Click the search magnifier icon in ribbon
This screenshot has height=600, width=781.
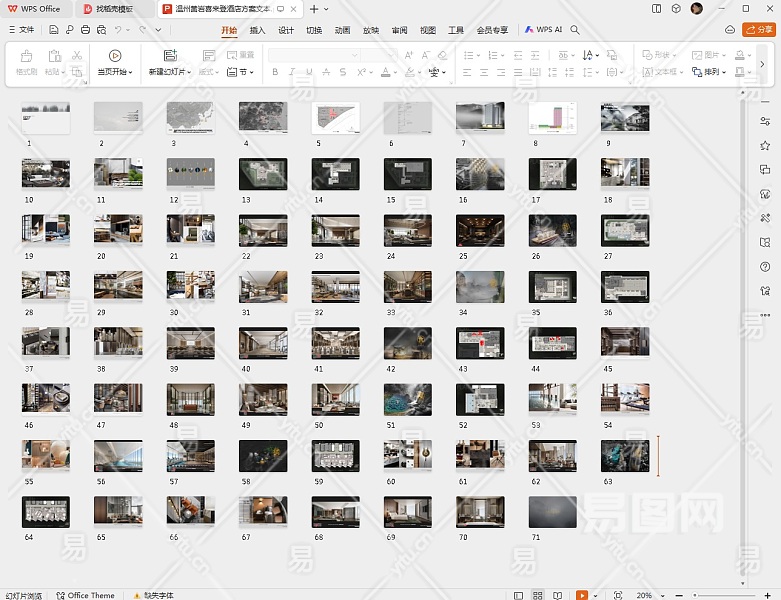pyautogui.click(x=575, y=30)
